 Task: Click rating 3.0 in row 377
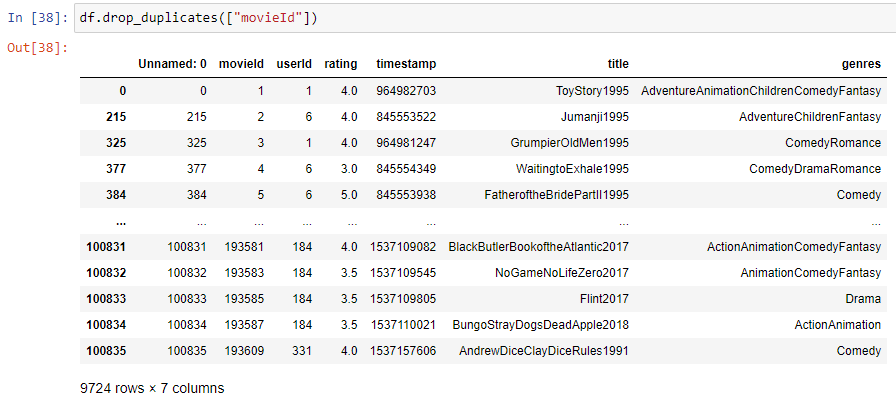pyautogui.click(x=347, y=169)
